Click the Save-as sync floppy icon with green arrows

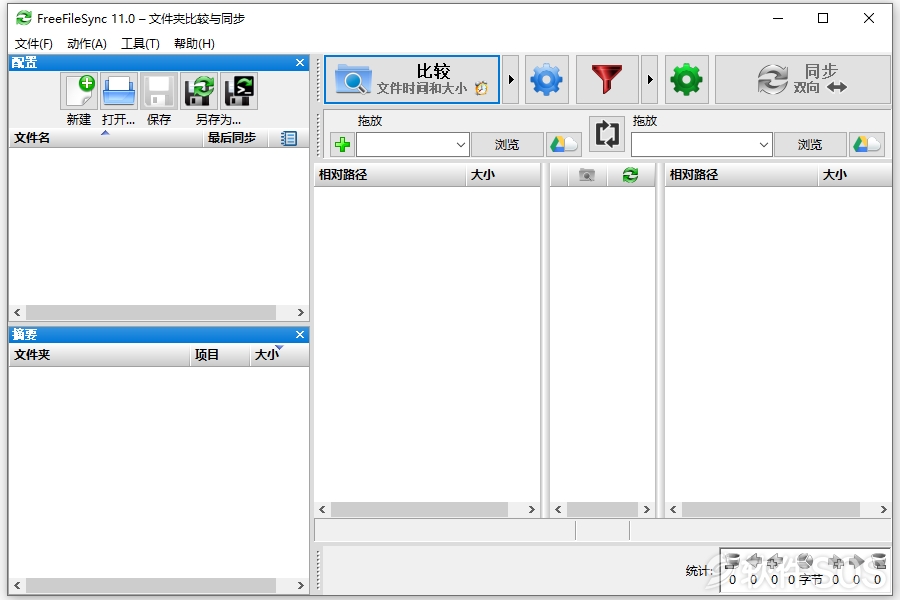coord(199,91)
